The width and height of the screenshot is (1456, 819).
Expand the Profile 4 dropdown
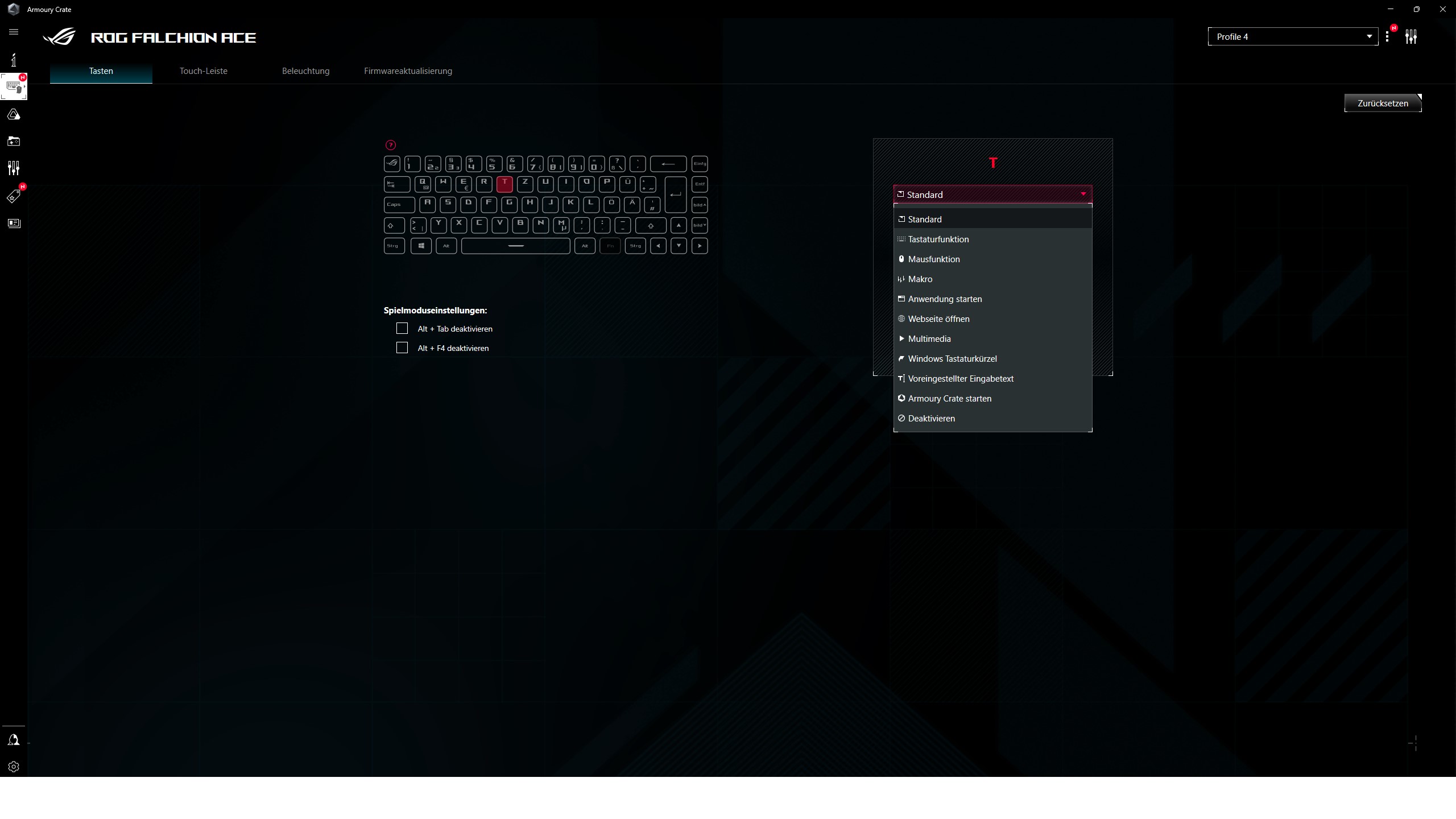(1292, 37)
